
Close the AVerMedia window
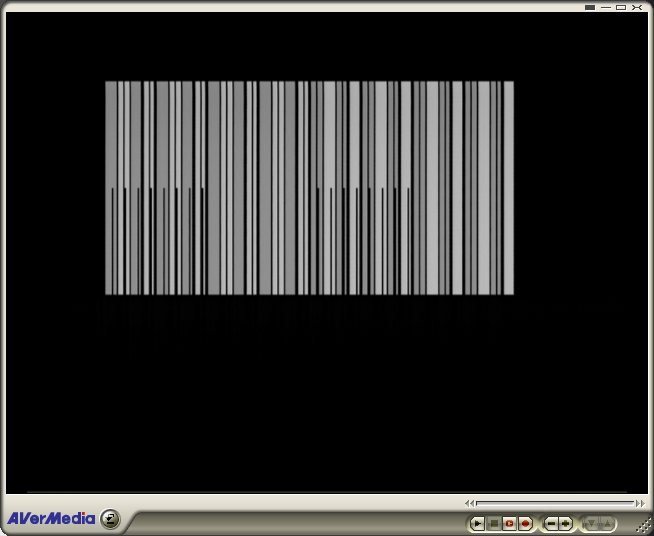click(637, 7)
